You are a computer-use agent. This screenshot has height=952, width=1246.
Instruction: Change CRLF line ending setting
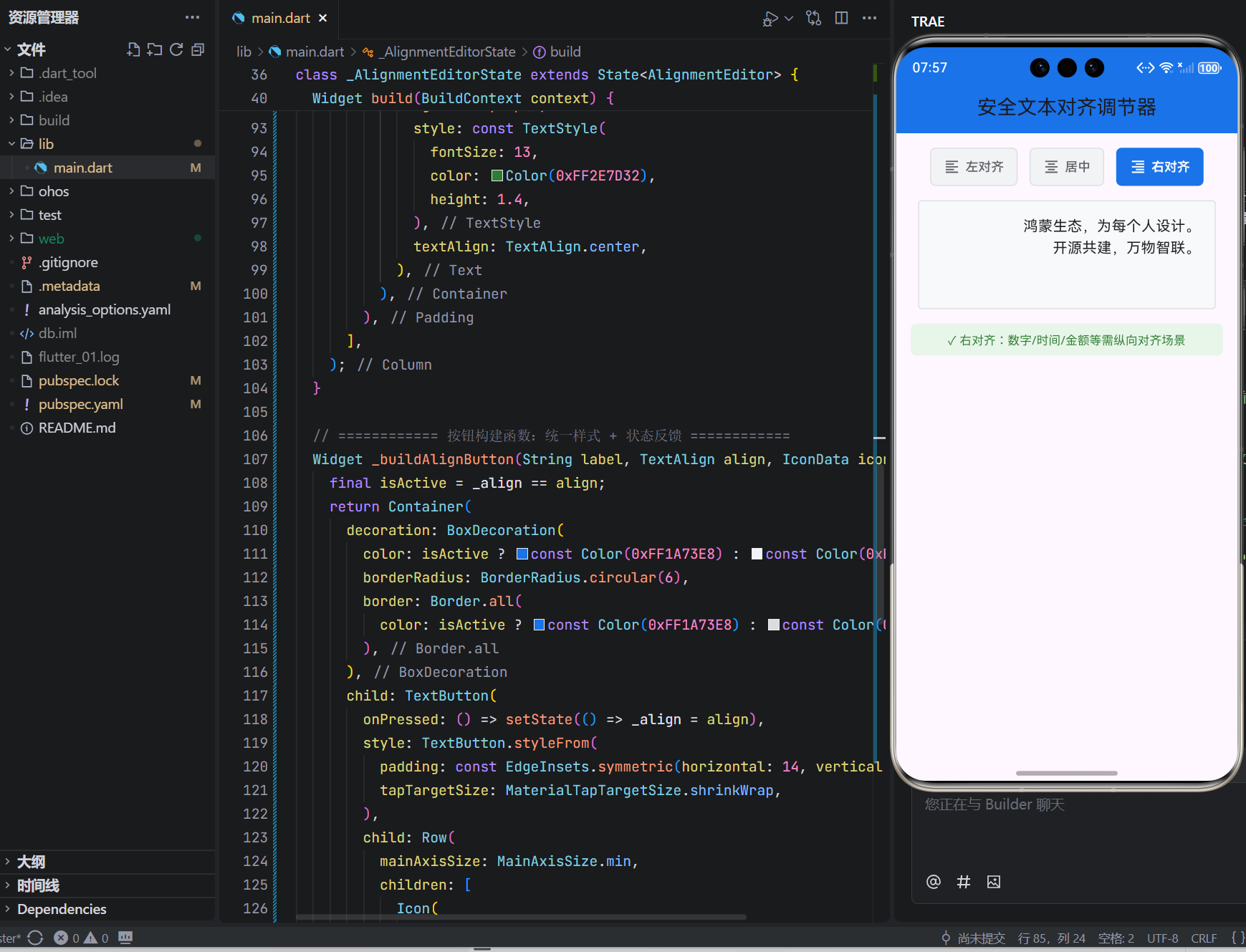tap(1204, 938)
